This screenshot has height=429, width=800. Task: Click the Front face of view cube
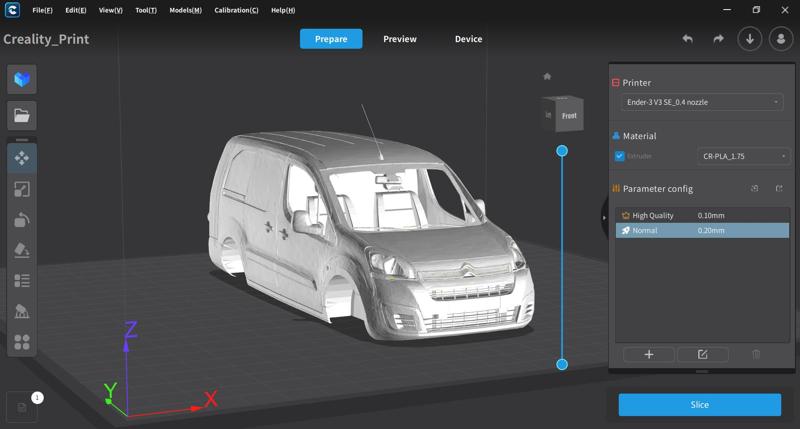(569, 115)
